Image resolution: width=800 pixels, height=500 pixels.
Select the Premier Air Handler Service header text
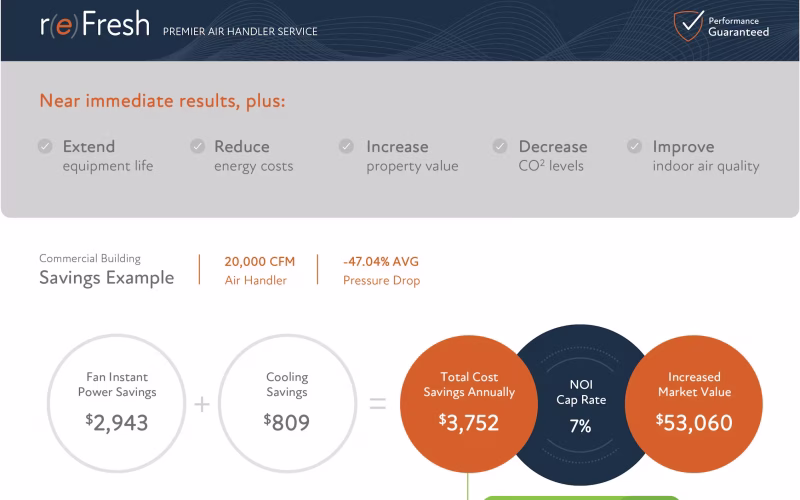click(x=240, y=31)
